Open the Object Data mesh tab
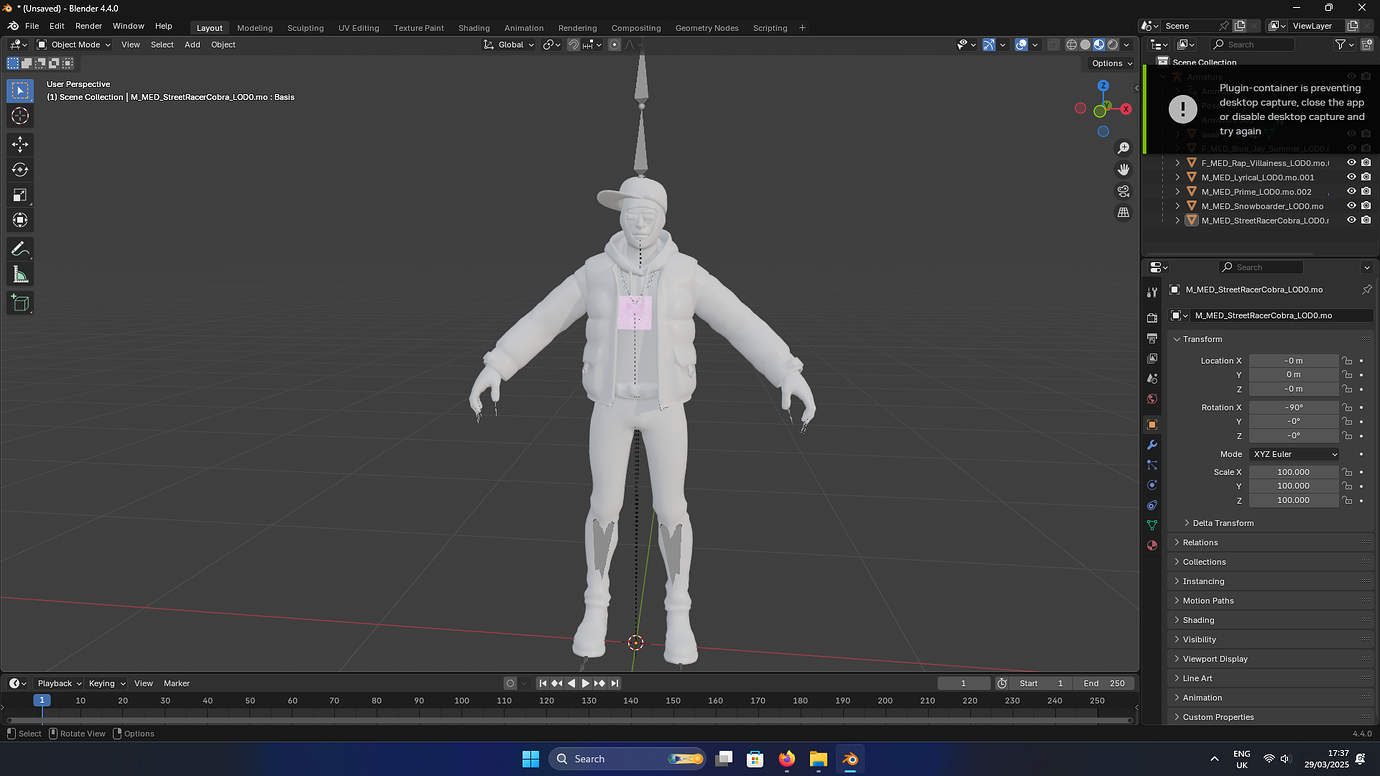The width and height of the screenshot is (1380, 776). point(1152,525)
